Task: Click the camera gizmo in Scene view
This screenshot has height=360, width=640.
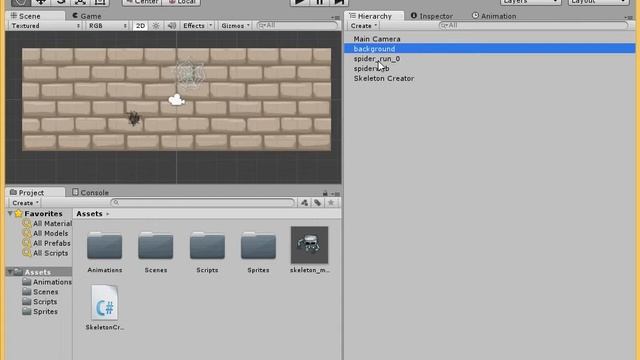Action: click(177, 100)
